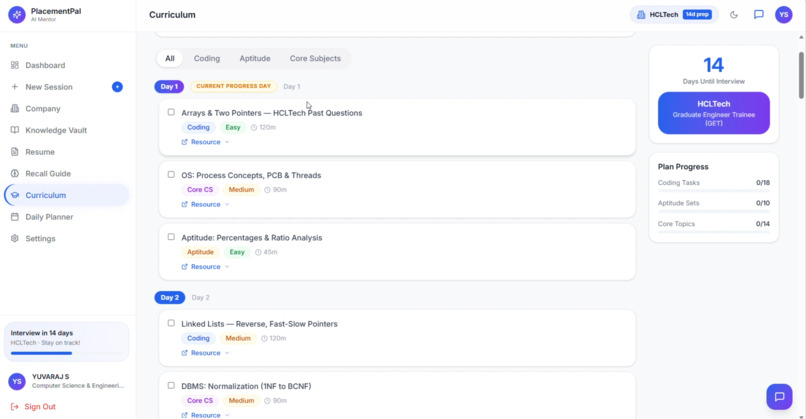Click the Day 1 blue pill badge
The image size is (806, 419).
tap(169, 86)
